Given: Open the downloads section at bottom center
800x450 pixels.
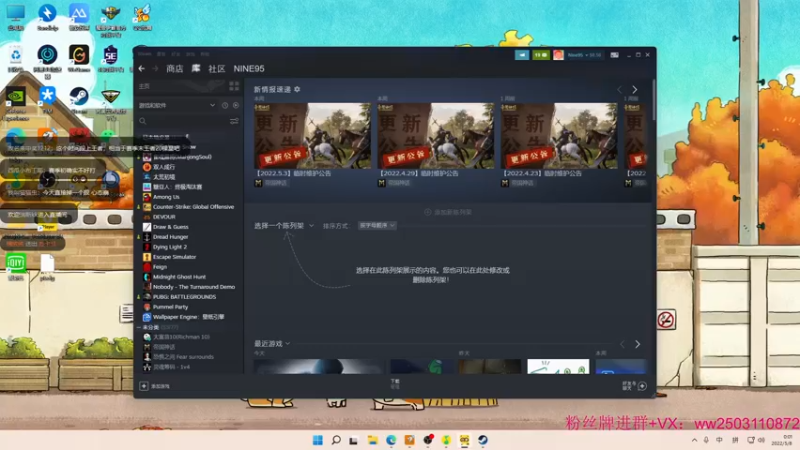Looking at the screenshot, I should pos(395,384).
